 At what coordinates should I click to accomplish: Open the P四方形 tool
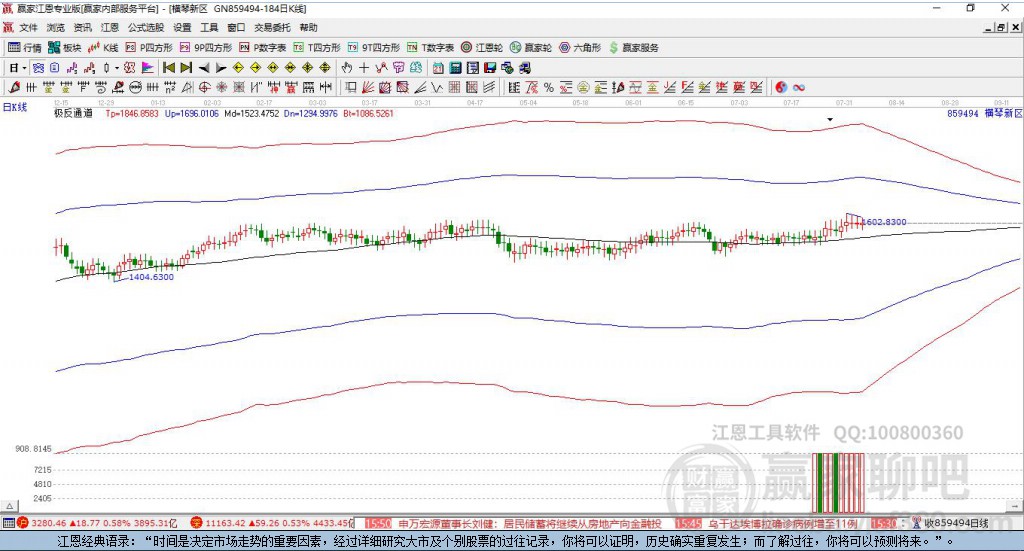tap(149, 48)
